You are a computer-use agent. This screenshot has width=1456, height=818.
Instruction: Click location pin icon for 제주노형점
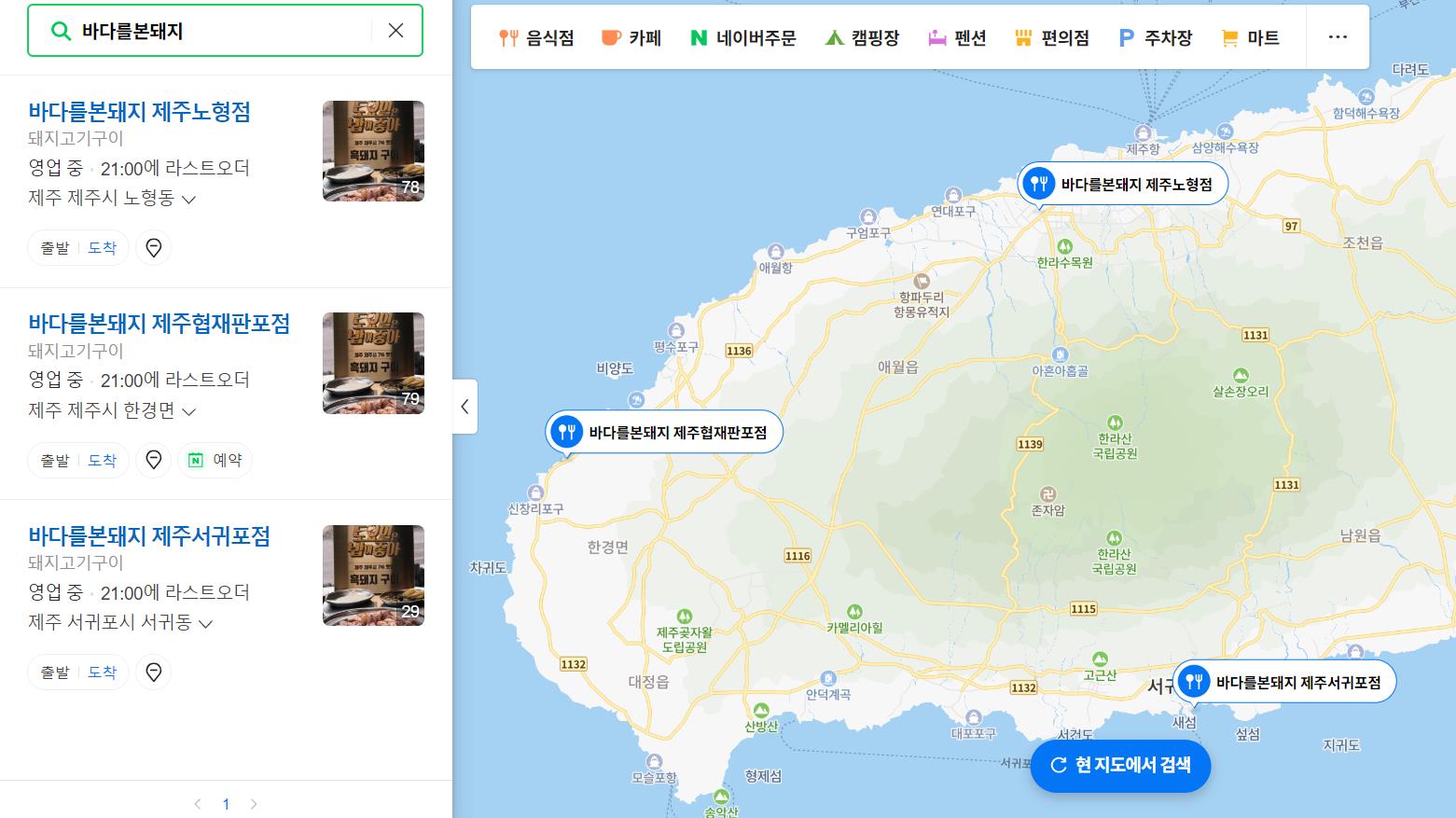coord(154,248)
